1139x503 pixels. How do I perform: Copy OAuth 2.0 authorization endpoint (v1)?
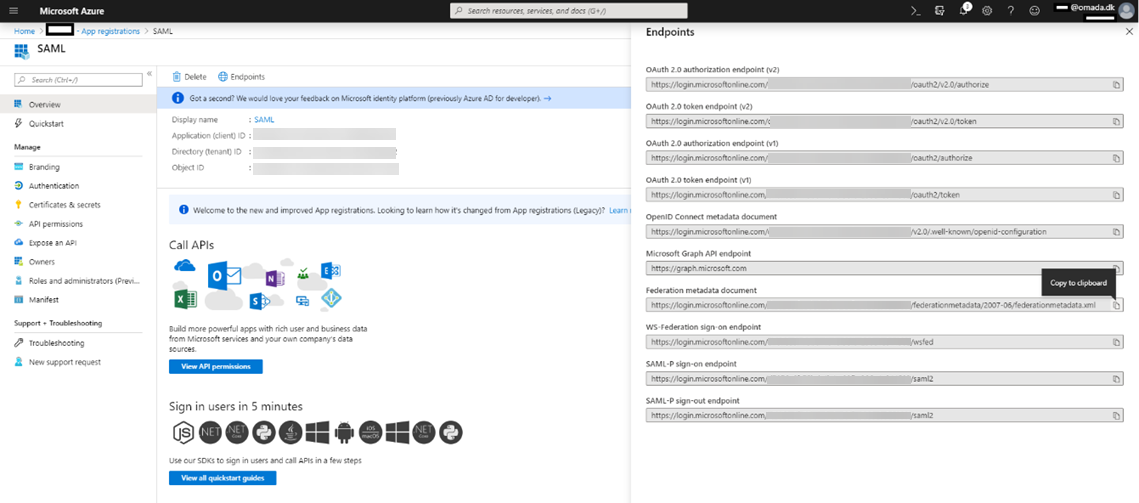click(x=1116, y=158)
